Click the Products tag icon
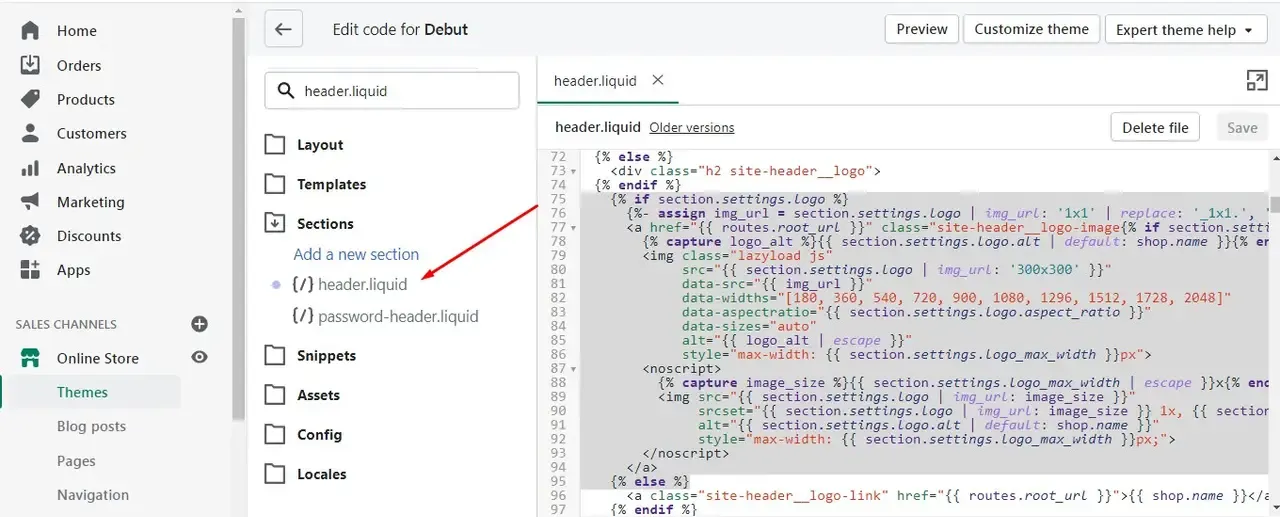The height and width of the screenshot is (517, 1280). click(x=30, y=99)
